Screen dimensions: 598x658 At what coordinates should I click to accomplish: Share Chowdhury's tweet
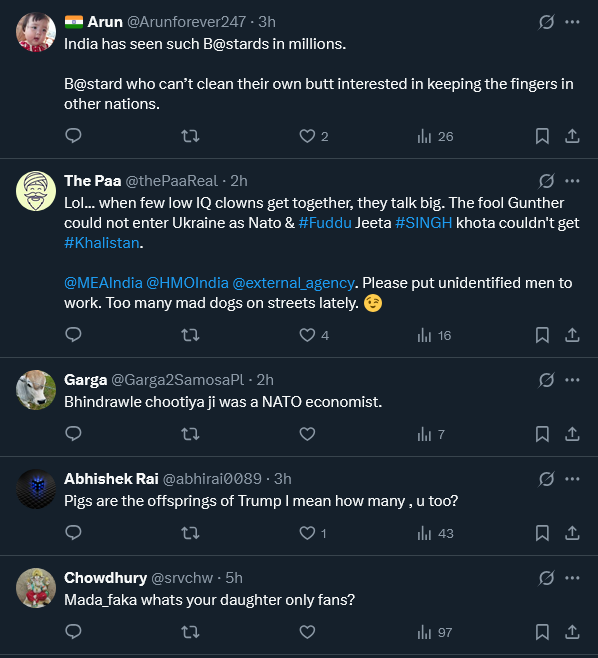pos(572,632)
